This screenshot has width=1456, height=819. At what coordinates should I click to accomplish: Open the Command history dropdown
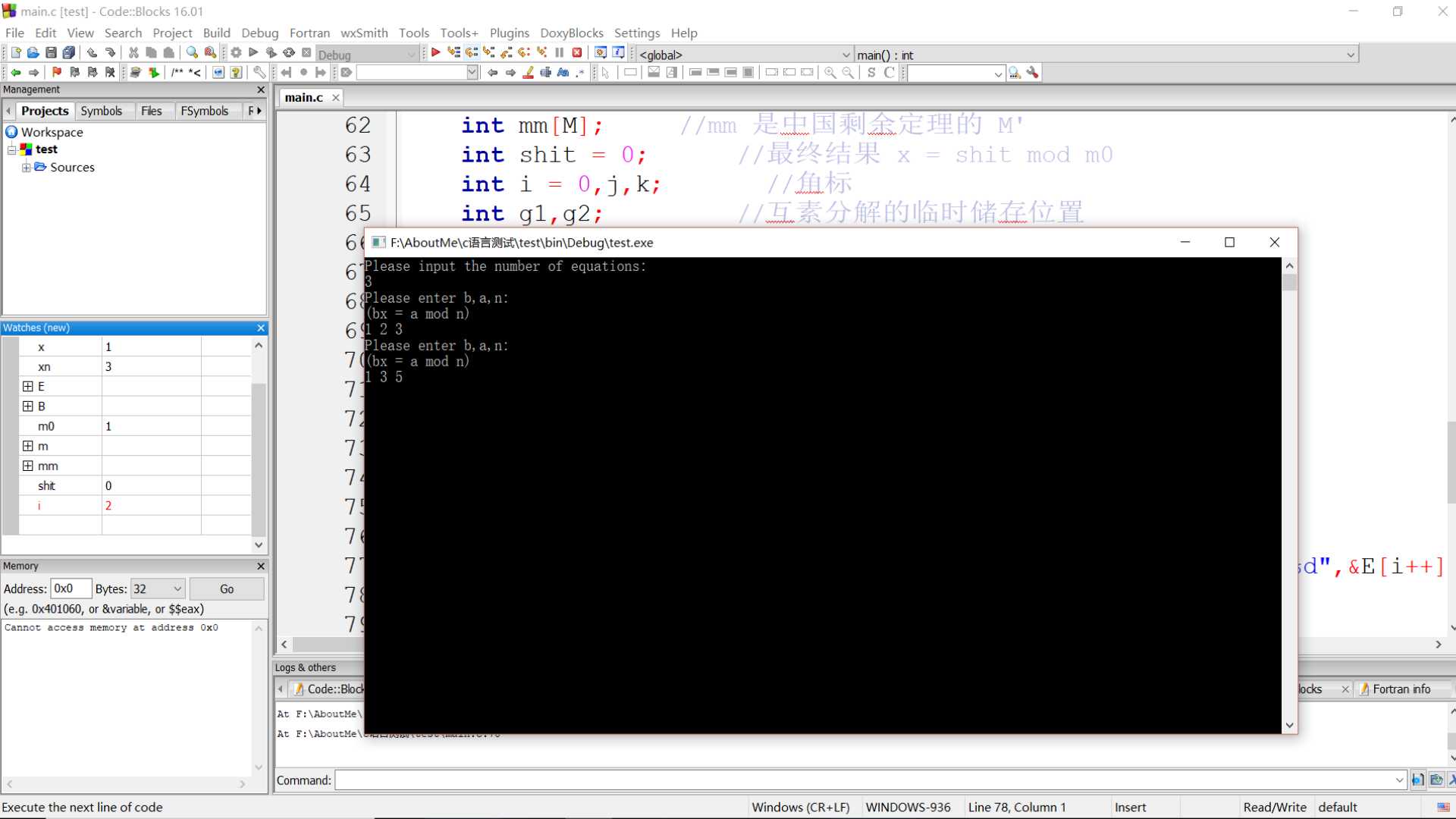pyautogui.click(x=1399, y=780)
